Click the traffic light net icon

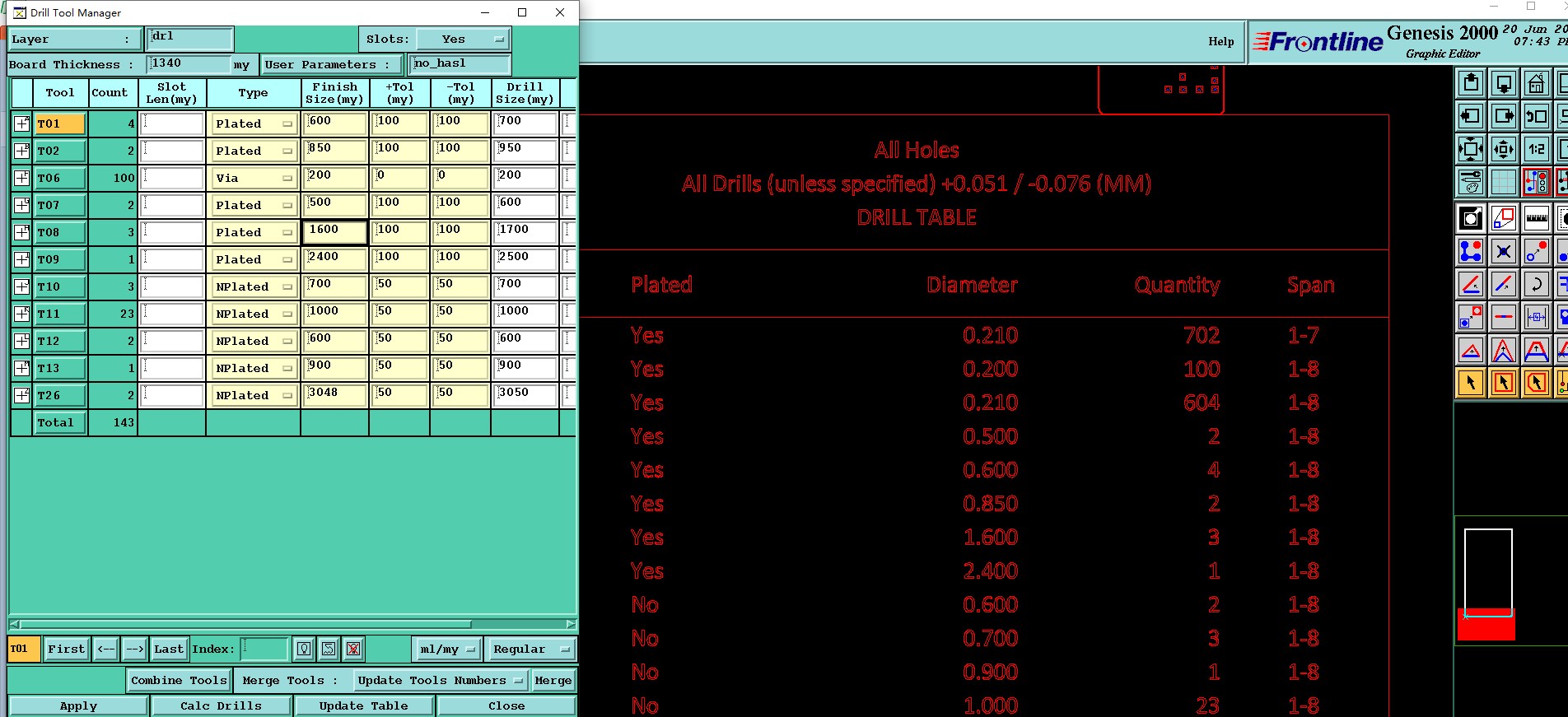point(1537,182)
